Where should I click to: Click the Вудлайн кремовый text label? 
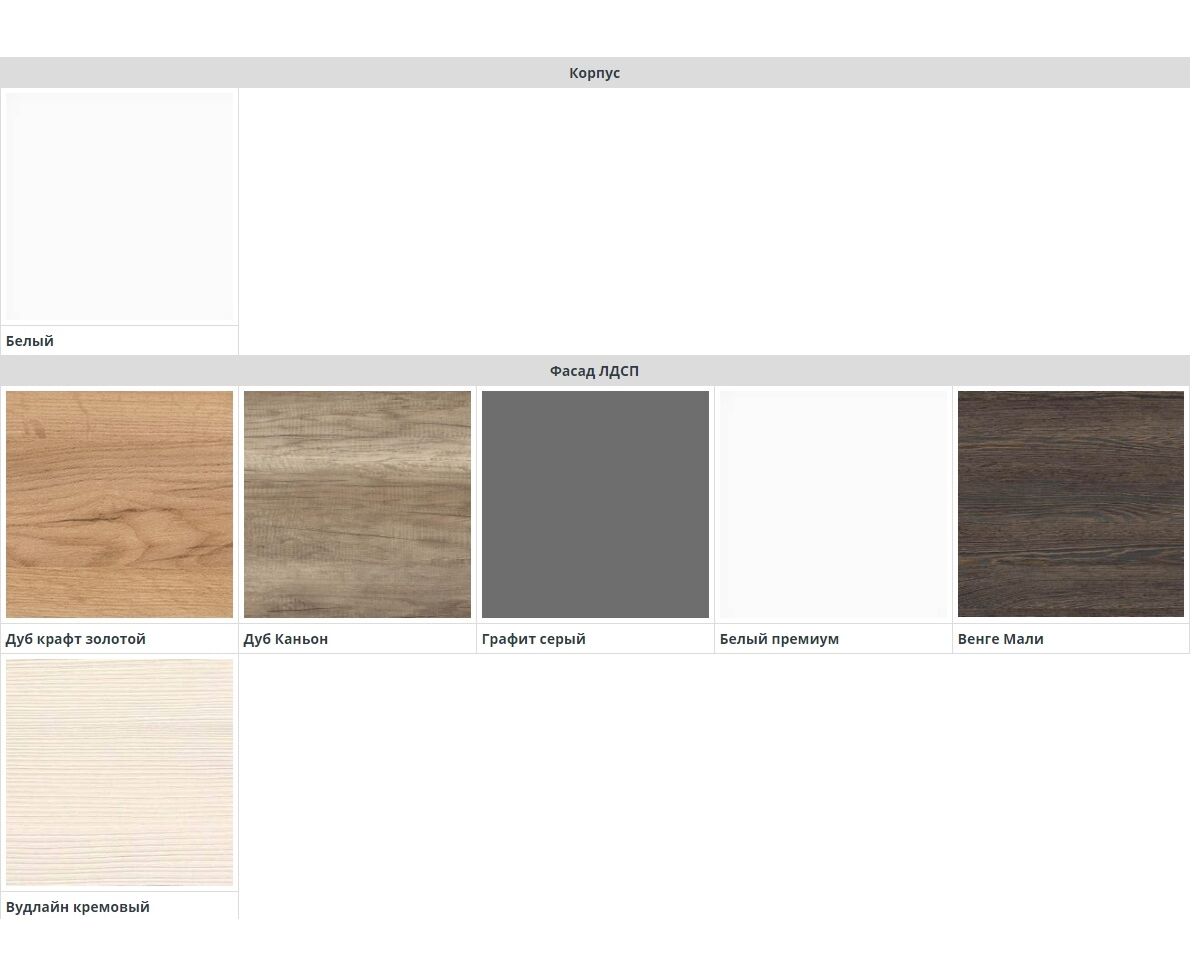pyautogui.click(x=78, y=907)
